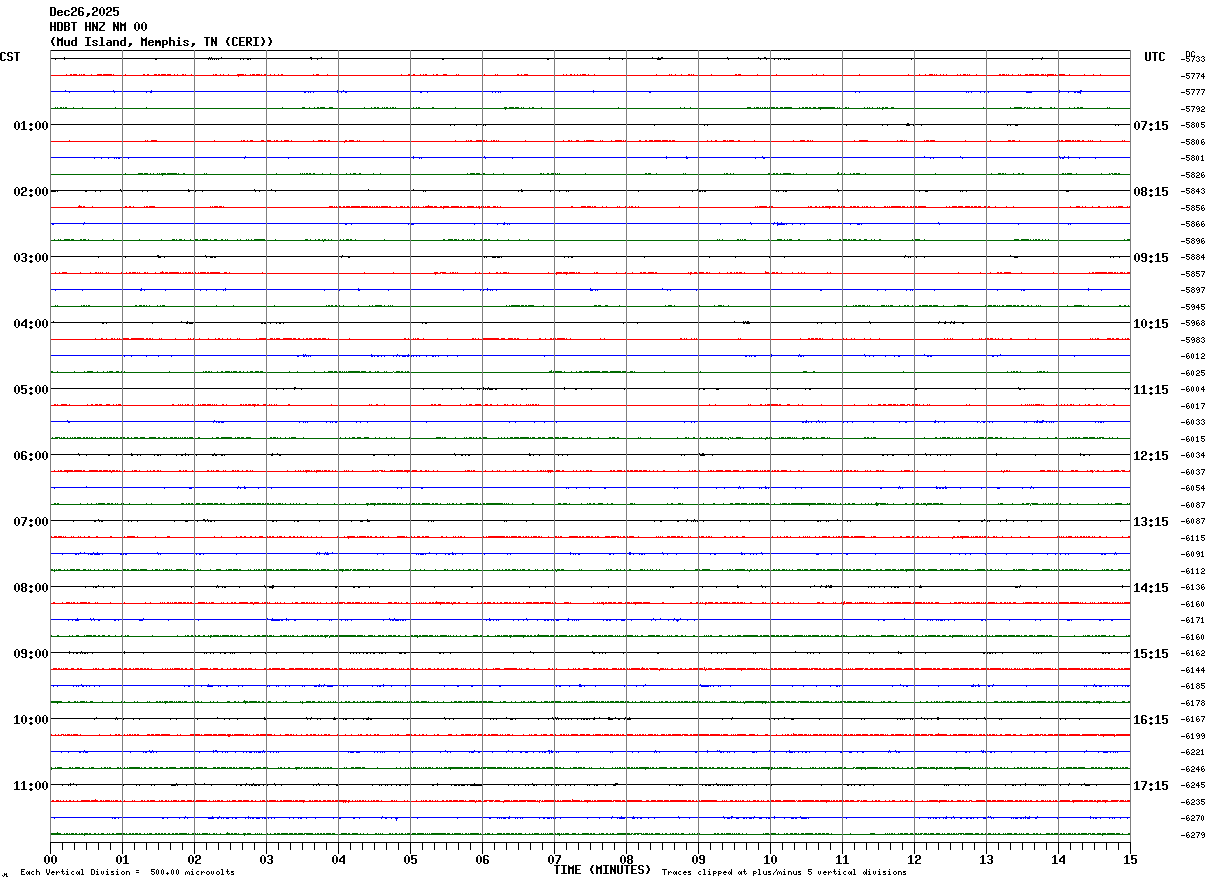Image resolution: width=1210 pixels, height=886 pixels.
Task: Click the DC offset value "-6054"
Action: click(1193, 488)
